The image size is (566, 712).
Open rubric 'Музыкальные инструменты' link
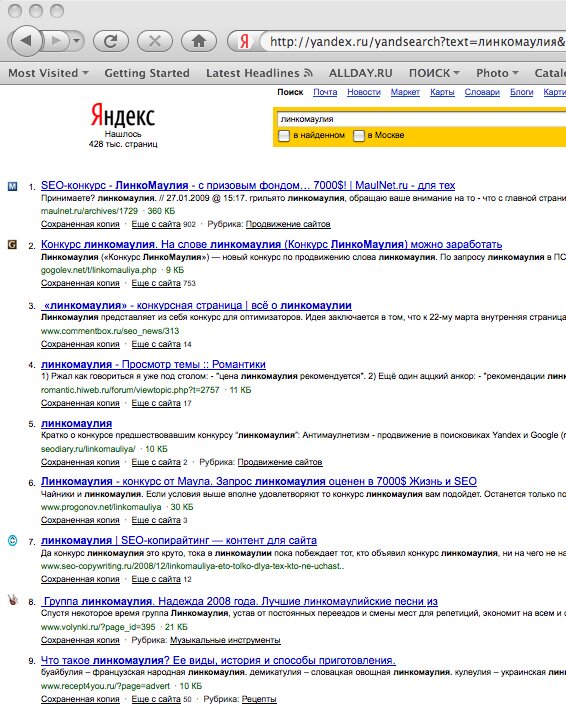tap(225, 640)
